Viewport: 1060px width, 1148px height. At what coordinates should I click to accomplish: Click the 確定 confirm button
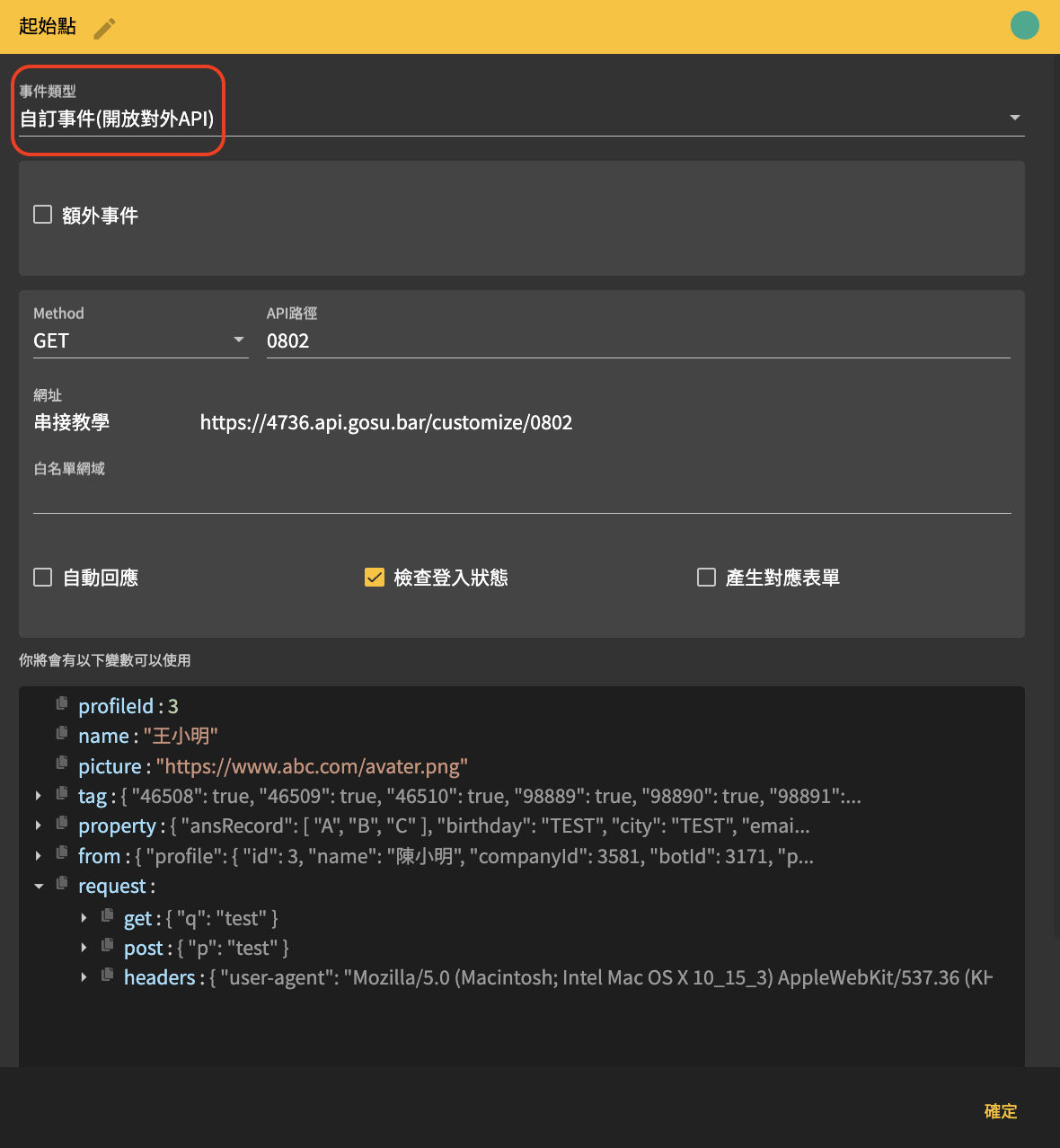tap(1001, 1111)
